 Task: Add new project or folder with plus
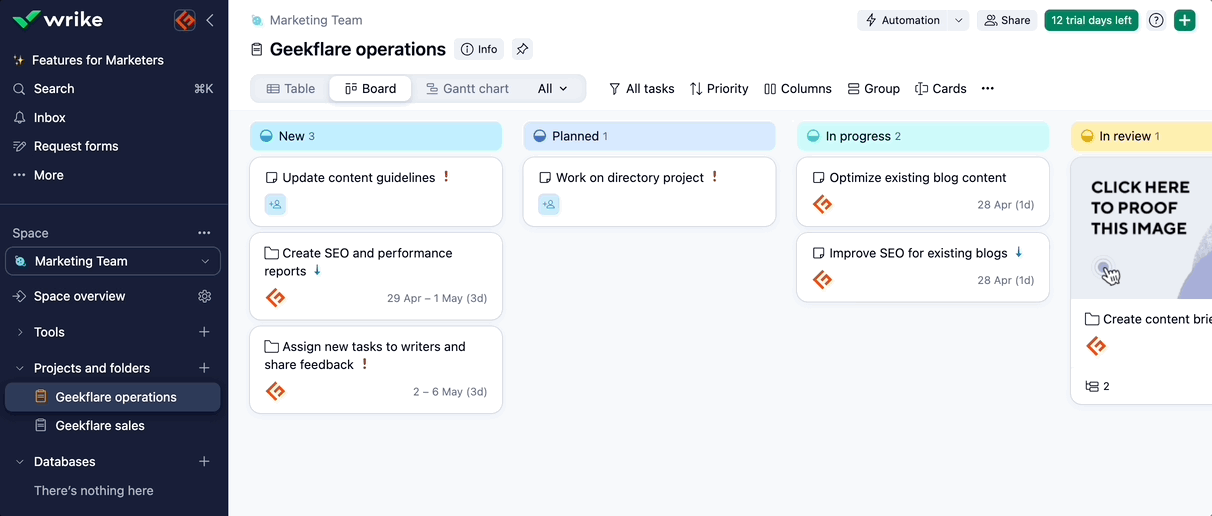click(205, 368)
